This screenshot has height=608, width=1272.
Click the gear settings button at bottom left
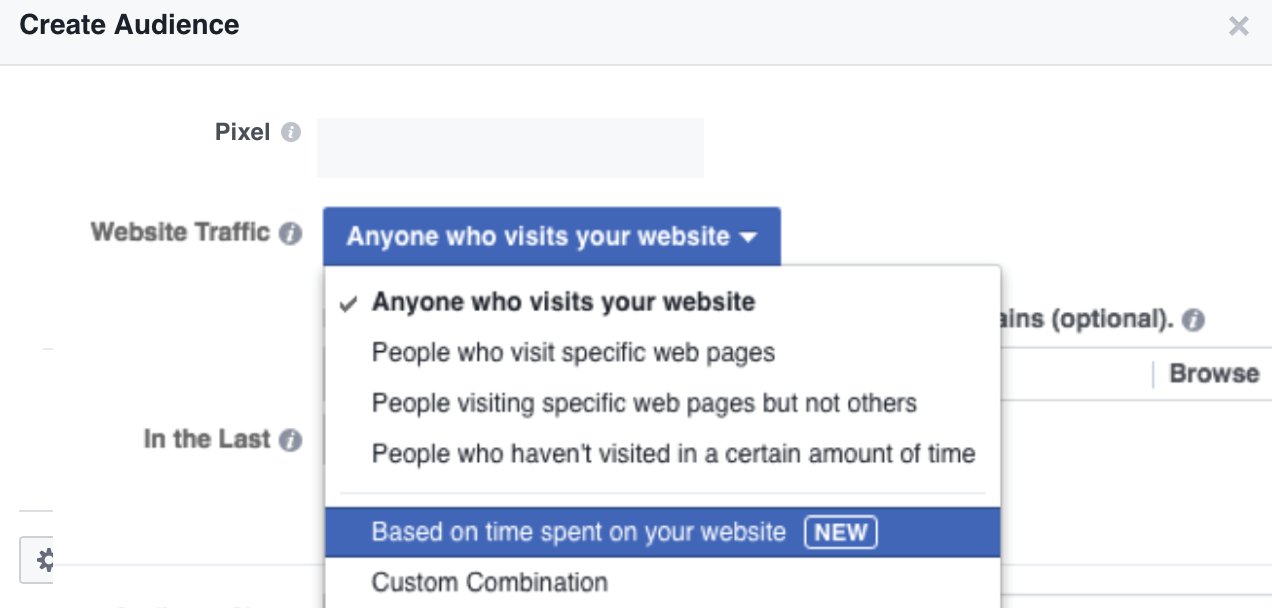point(40,559)
